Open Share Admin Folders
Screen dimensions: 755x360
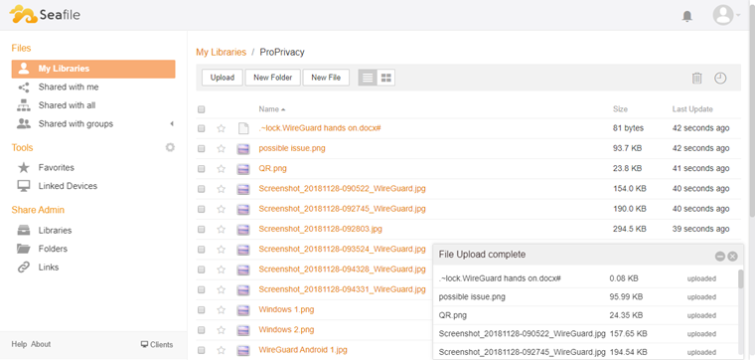[x=53, y=249]
